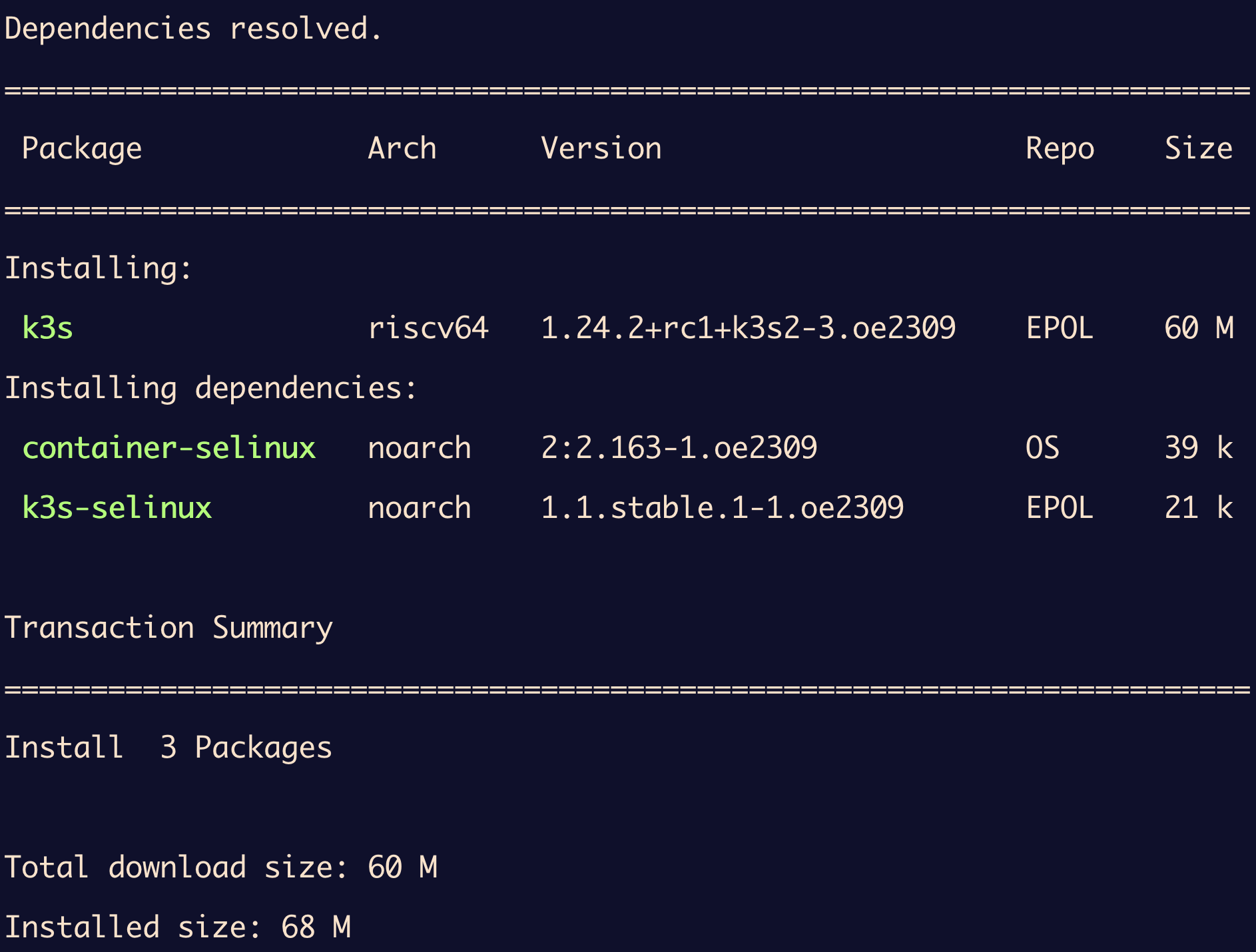The height and width of the screenshot is (952, 1256).
Task: Click the 'Total download size' line
Action: click(x=220, y=867)
